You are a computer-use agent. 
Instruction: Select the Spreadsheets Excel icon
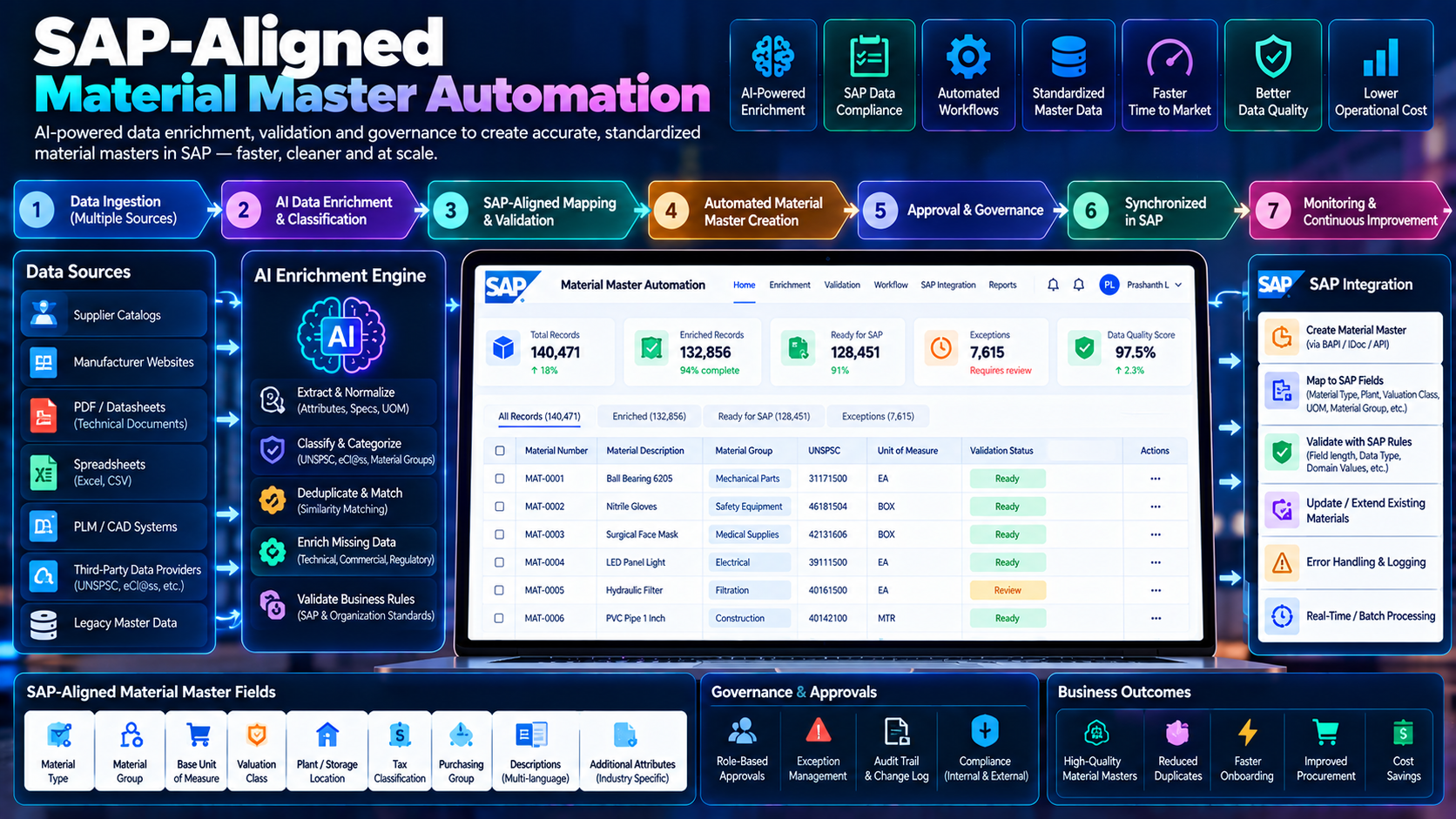pos(44,473)
